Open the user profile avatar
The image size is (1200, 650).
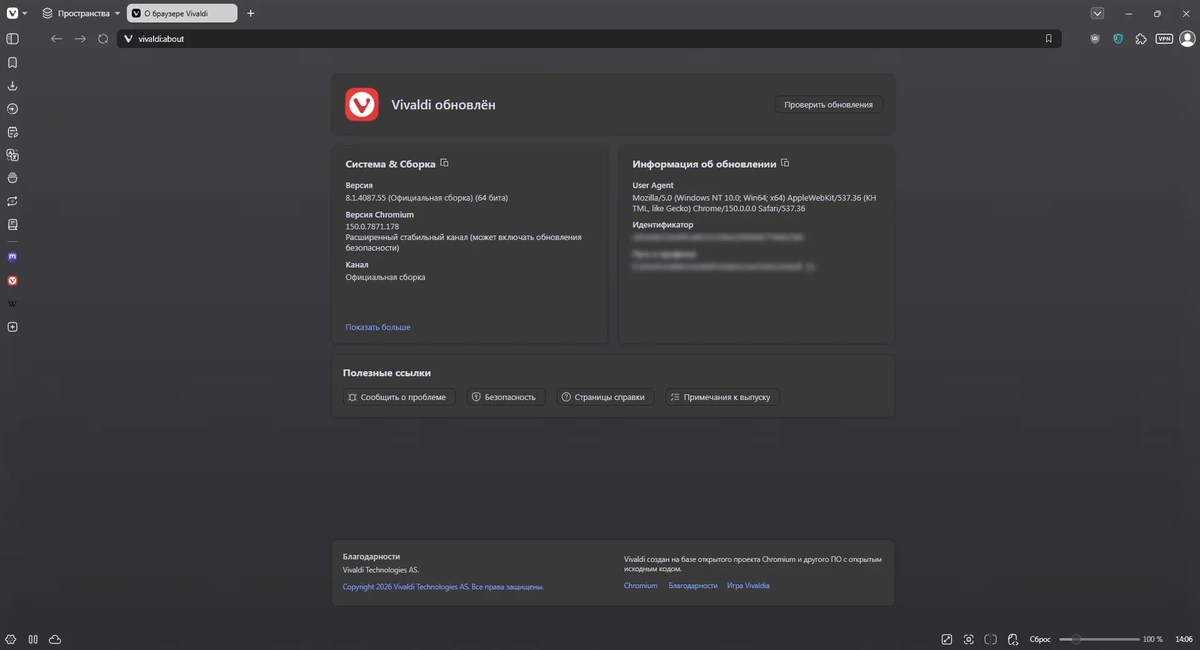(1187, 39)
